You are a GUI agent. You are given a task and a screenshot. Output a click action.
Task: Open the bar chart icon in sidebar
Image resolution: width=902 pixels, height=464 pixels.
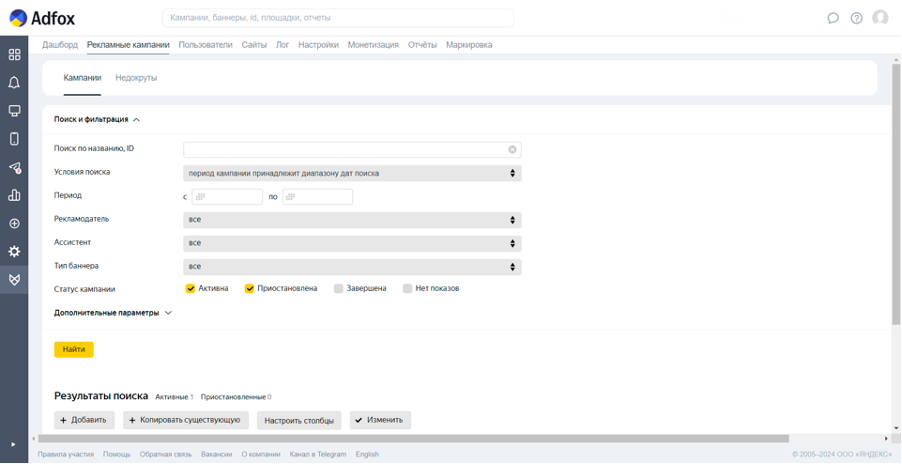pyautogui.click(x=14, y=195)
